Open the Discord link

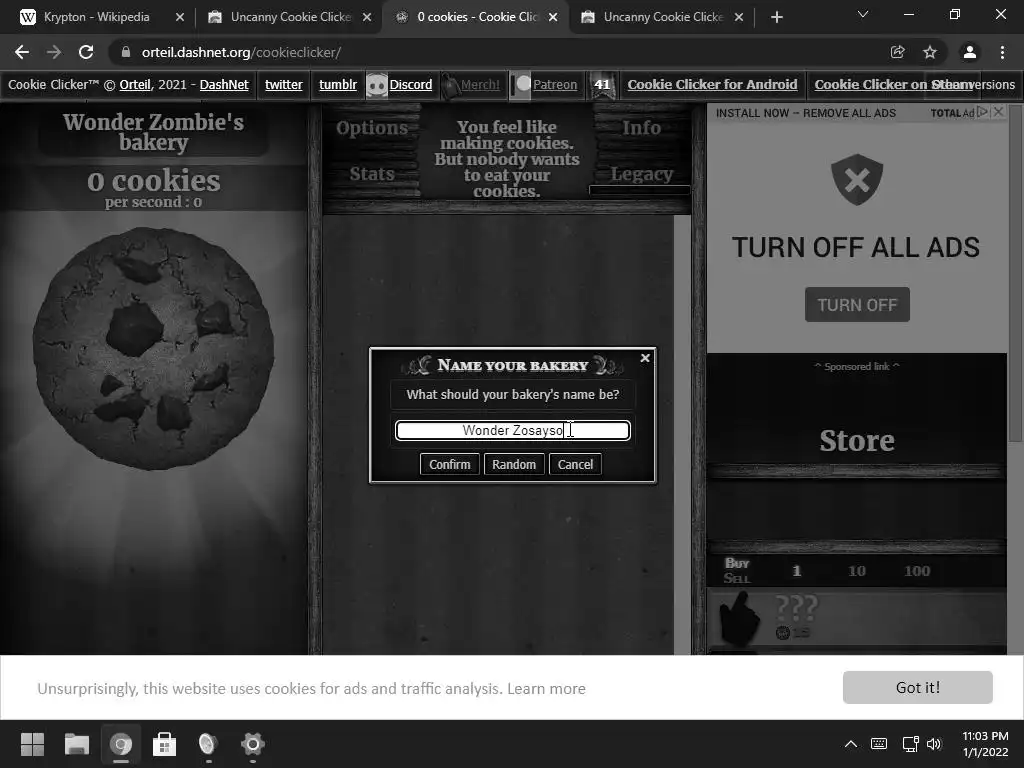(411, 85)
